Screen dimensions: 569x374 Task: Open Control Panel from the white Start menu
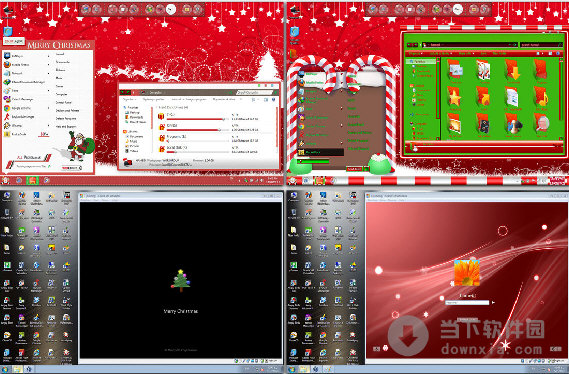[64, 103]
